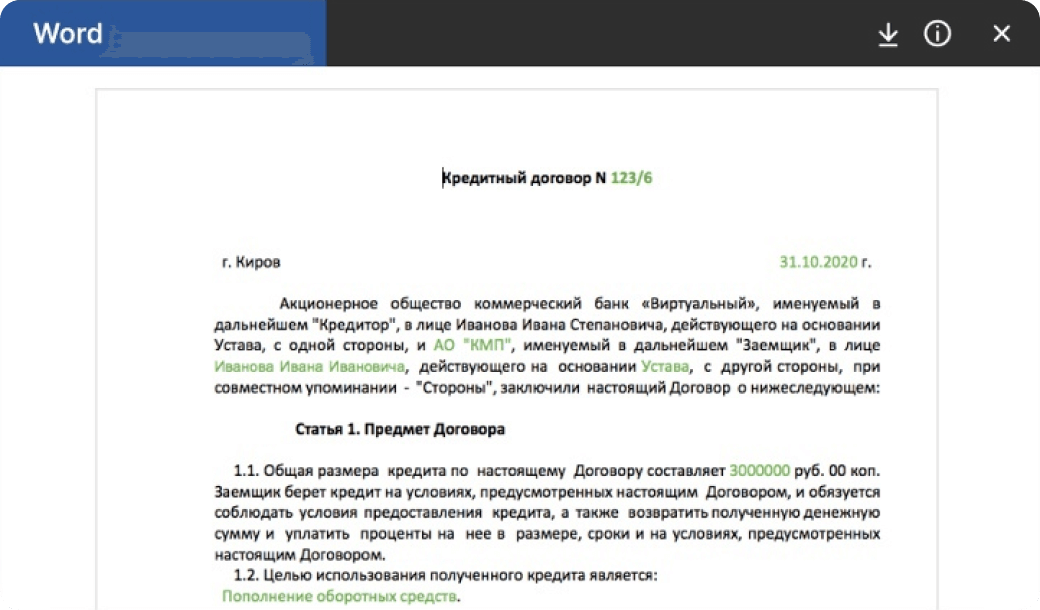Select the green loan amount 3000000
Screen dimensions: 1040x610
pos(759,469)
